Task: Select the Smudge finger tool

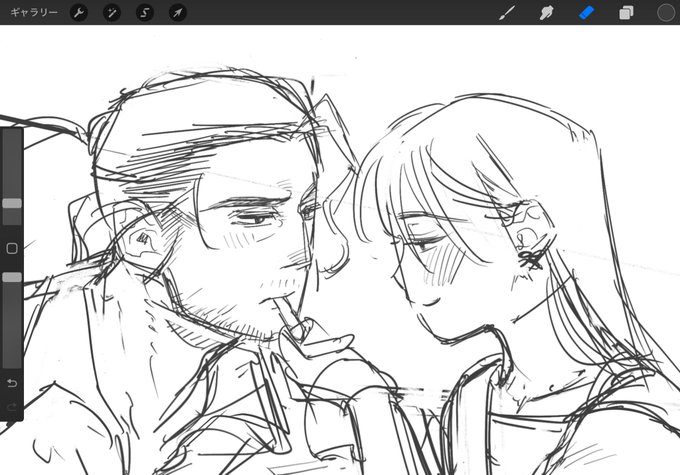Action: [546, 13]
